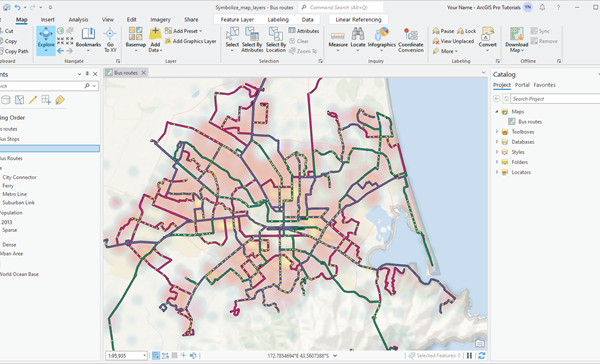Viewport: 600px width, 364px height.
Task: Choose the Select features tool
Action: [x=232, y=40]
